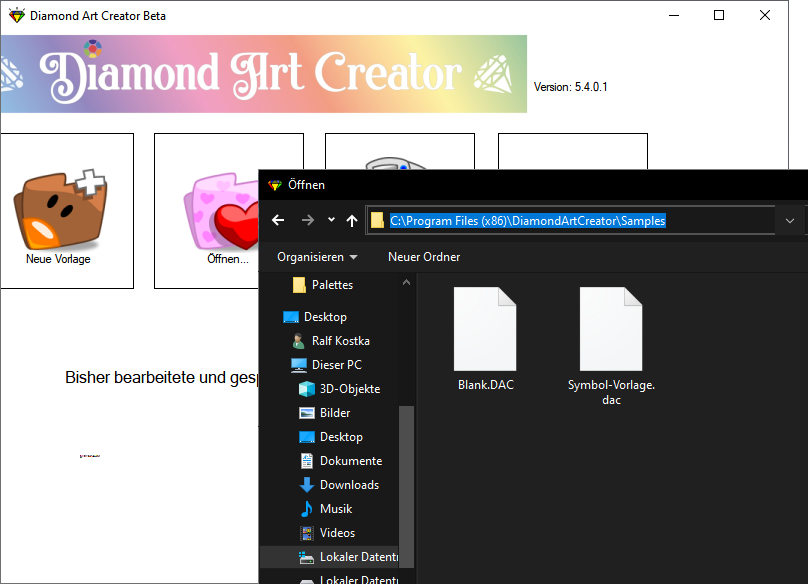
Task: Click the small recent file thumbnail
Action: click(90, 456)
